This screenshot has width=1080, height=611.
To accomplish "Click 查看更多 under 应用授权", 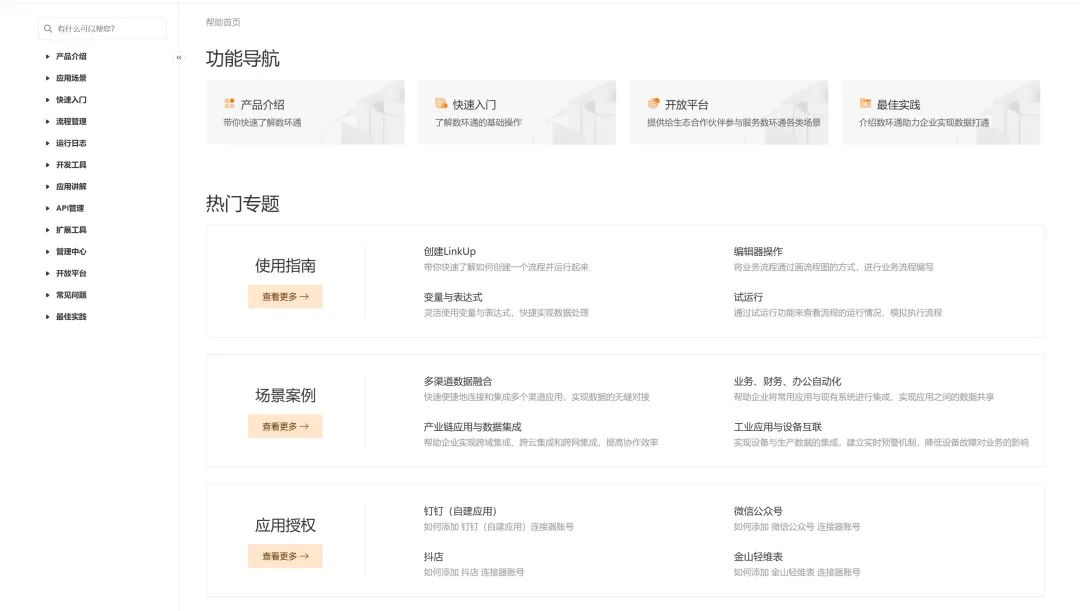I will [x=285, y=556].
